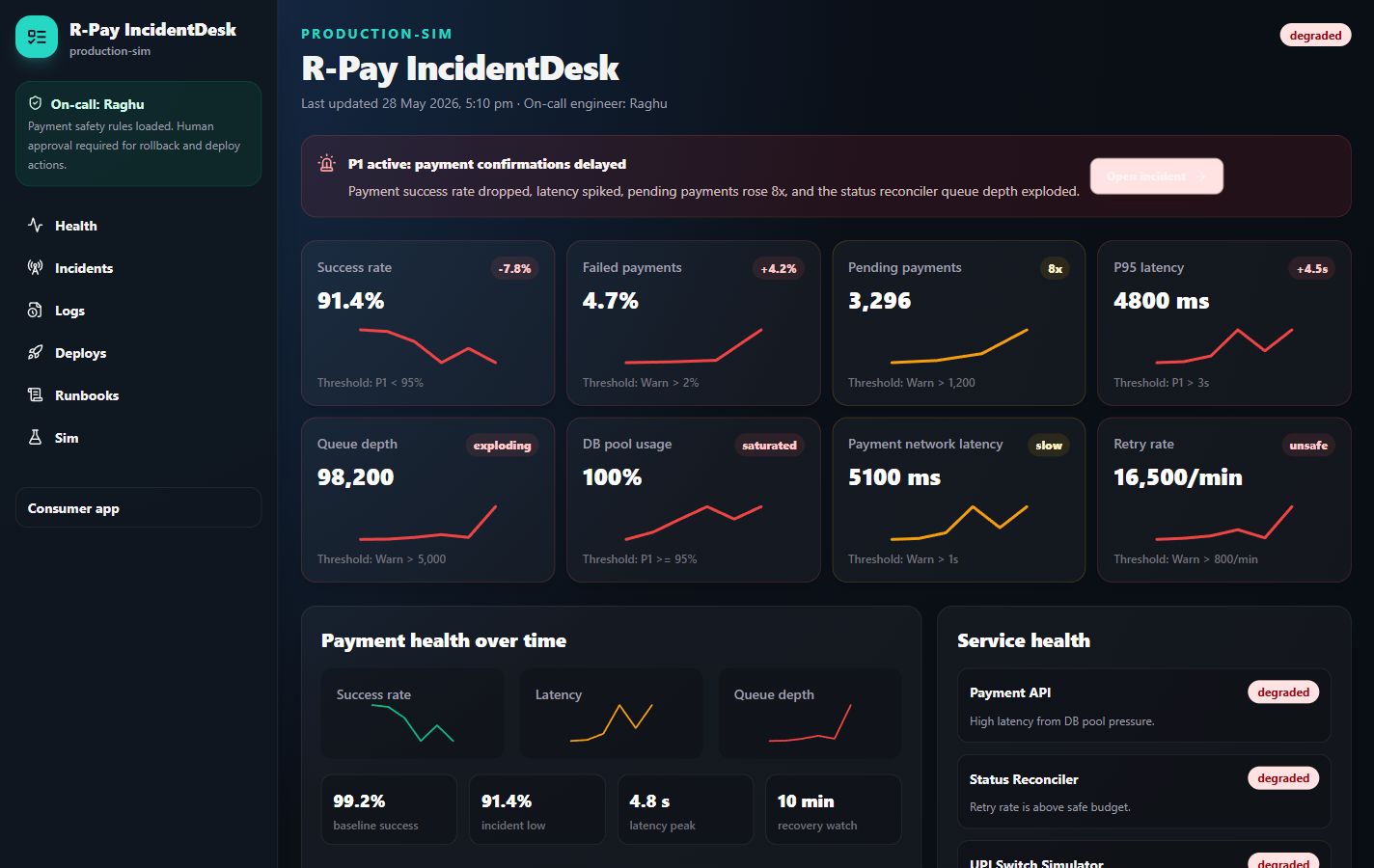This screenshot has height=868, width=1374.
Task: Click the 91.4% incident low tile
Action: [x=536, y=809]
